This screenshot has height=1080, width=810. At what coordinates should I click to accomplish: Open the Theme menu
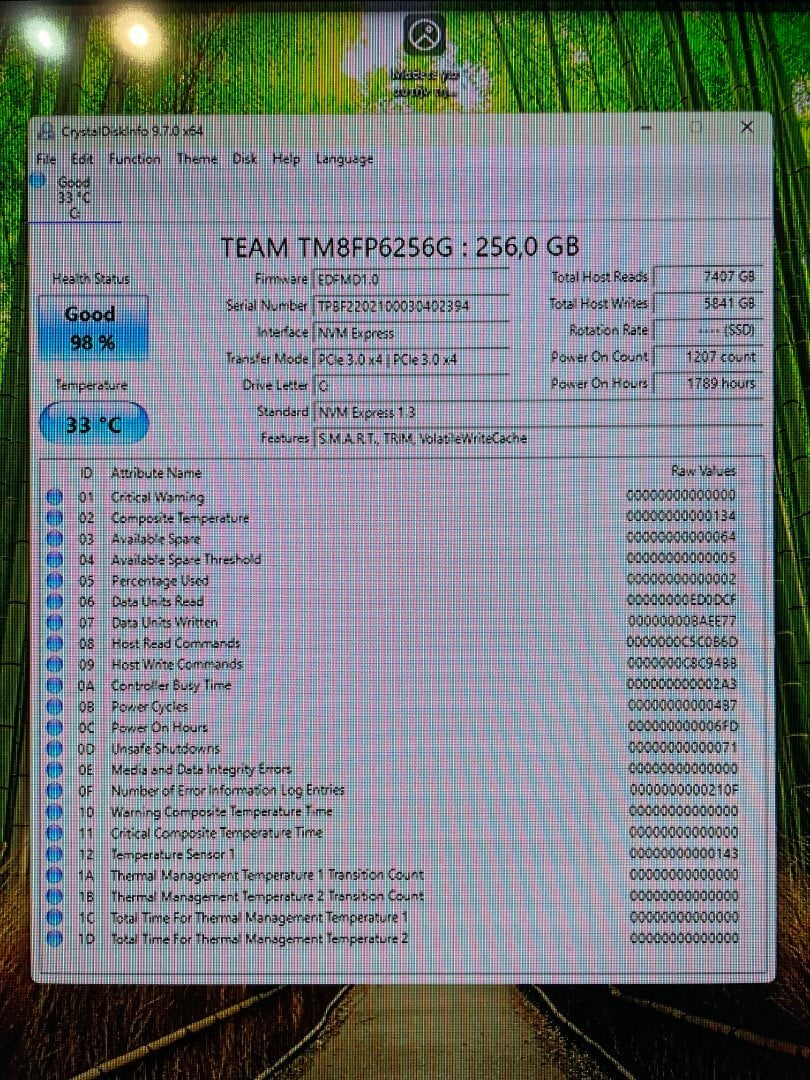tap(196, 159)
